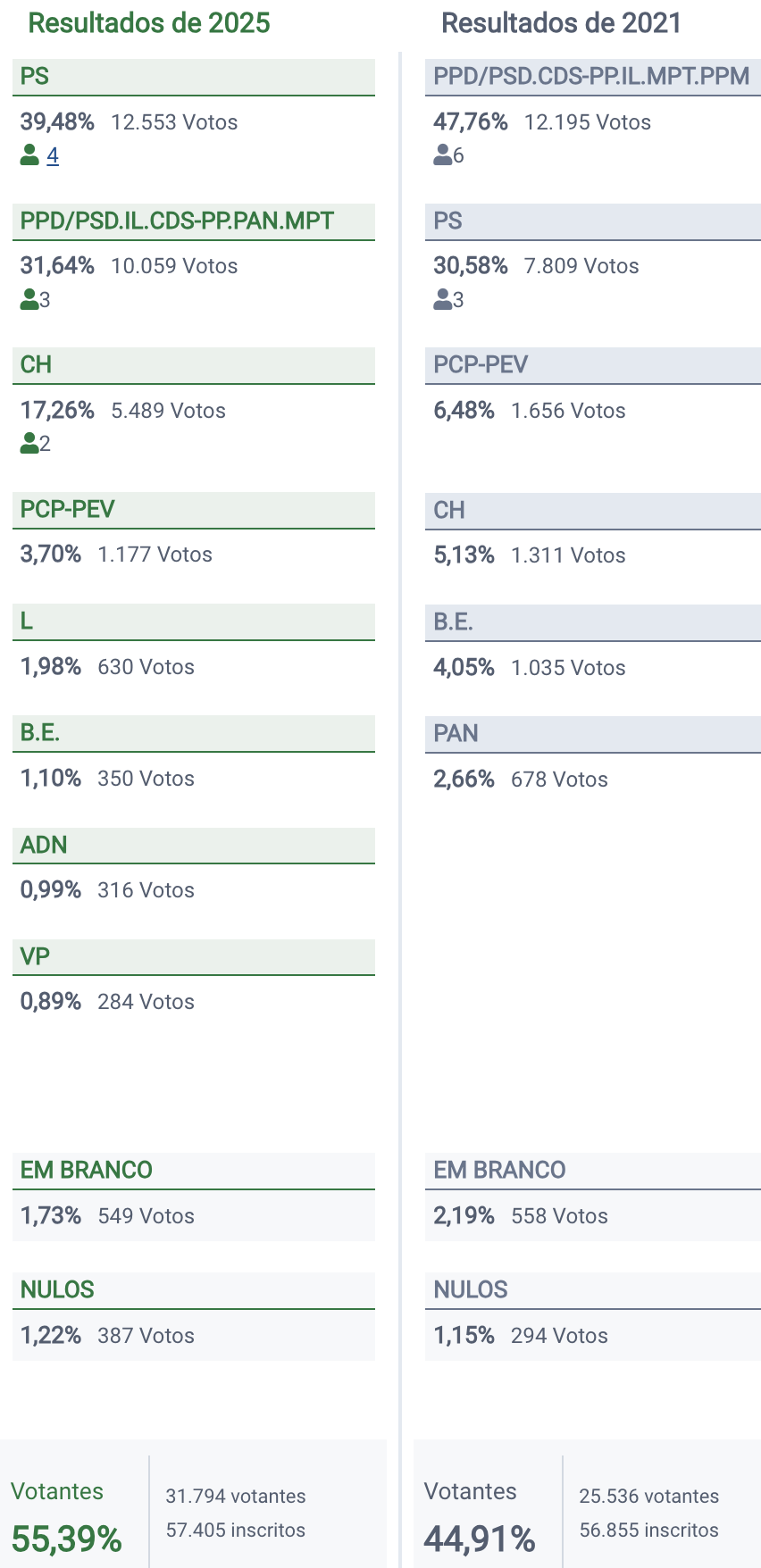Select the Resultados de 2025 heading
Screen dimensions: 761x1568
point(149,23)
